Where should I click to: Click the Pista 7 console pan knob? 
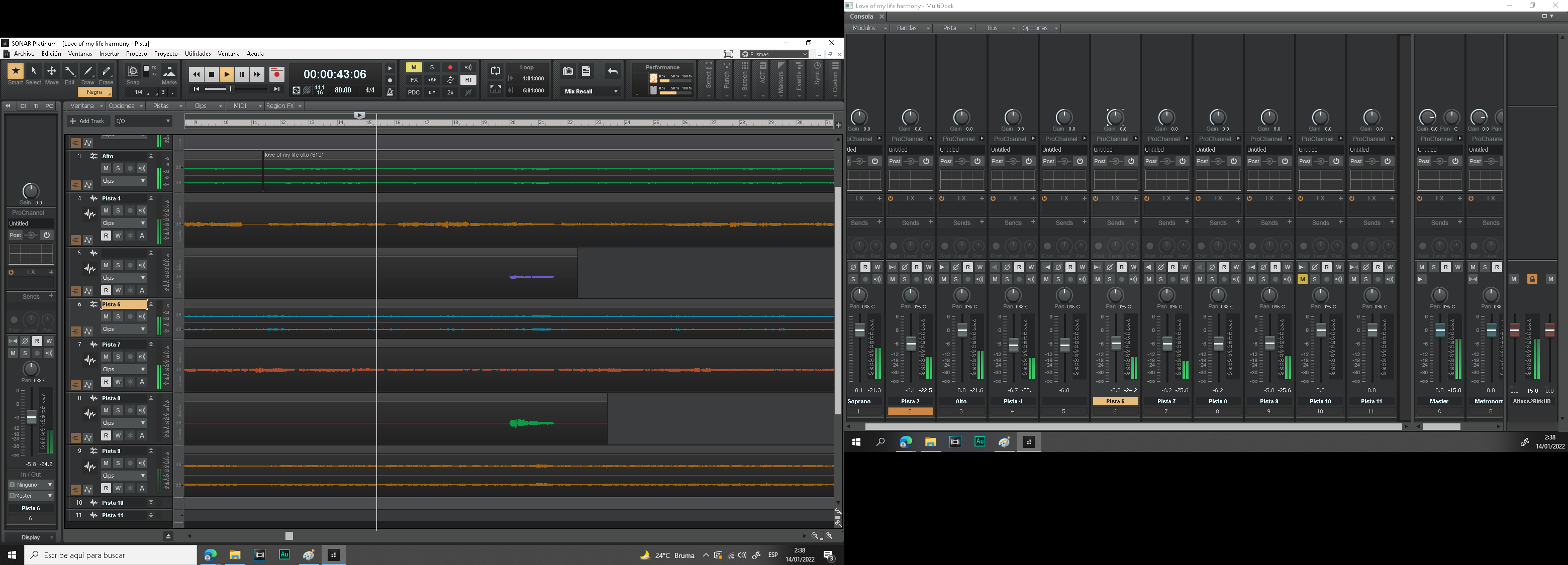[x=1166, y=296]
